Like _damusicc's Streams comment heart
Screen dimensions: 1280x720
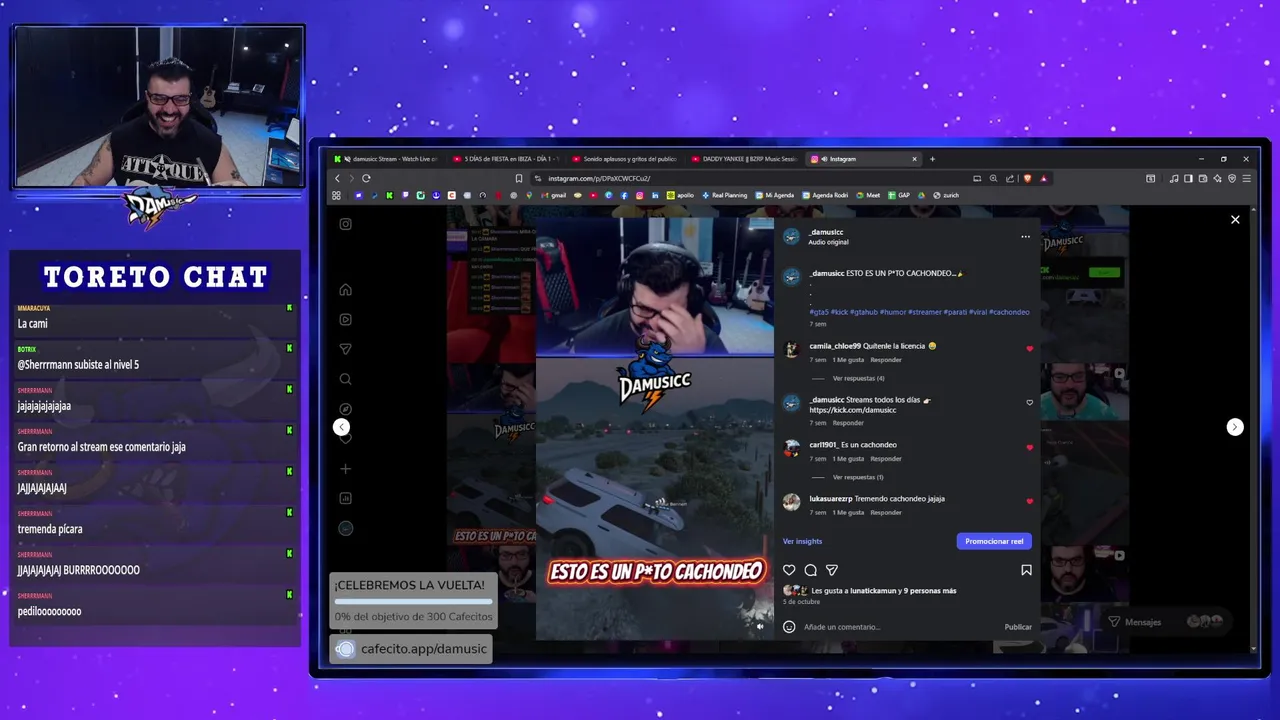coord(1029,403)
